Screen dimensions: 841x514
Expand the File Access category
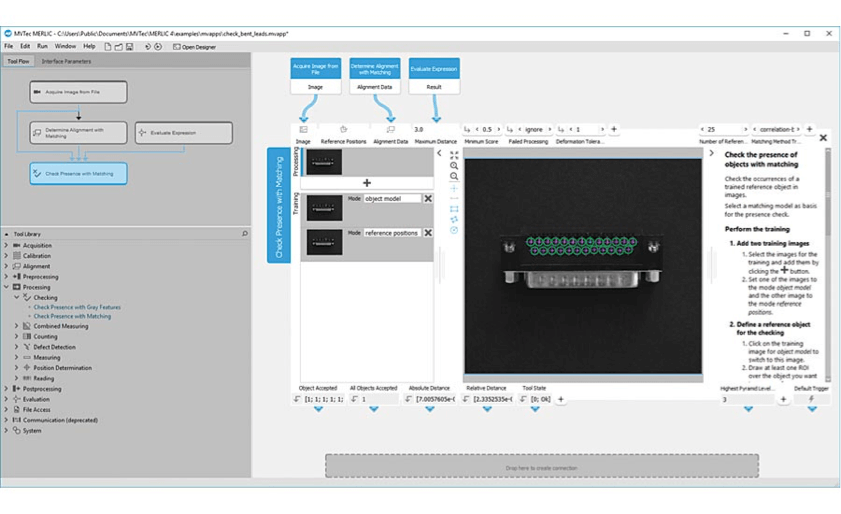6,409
